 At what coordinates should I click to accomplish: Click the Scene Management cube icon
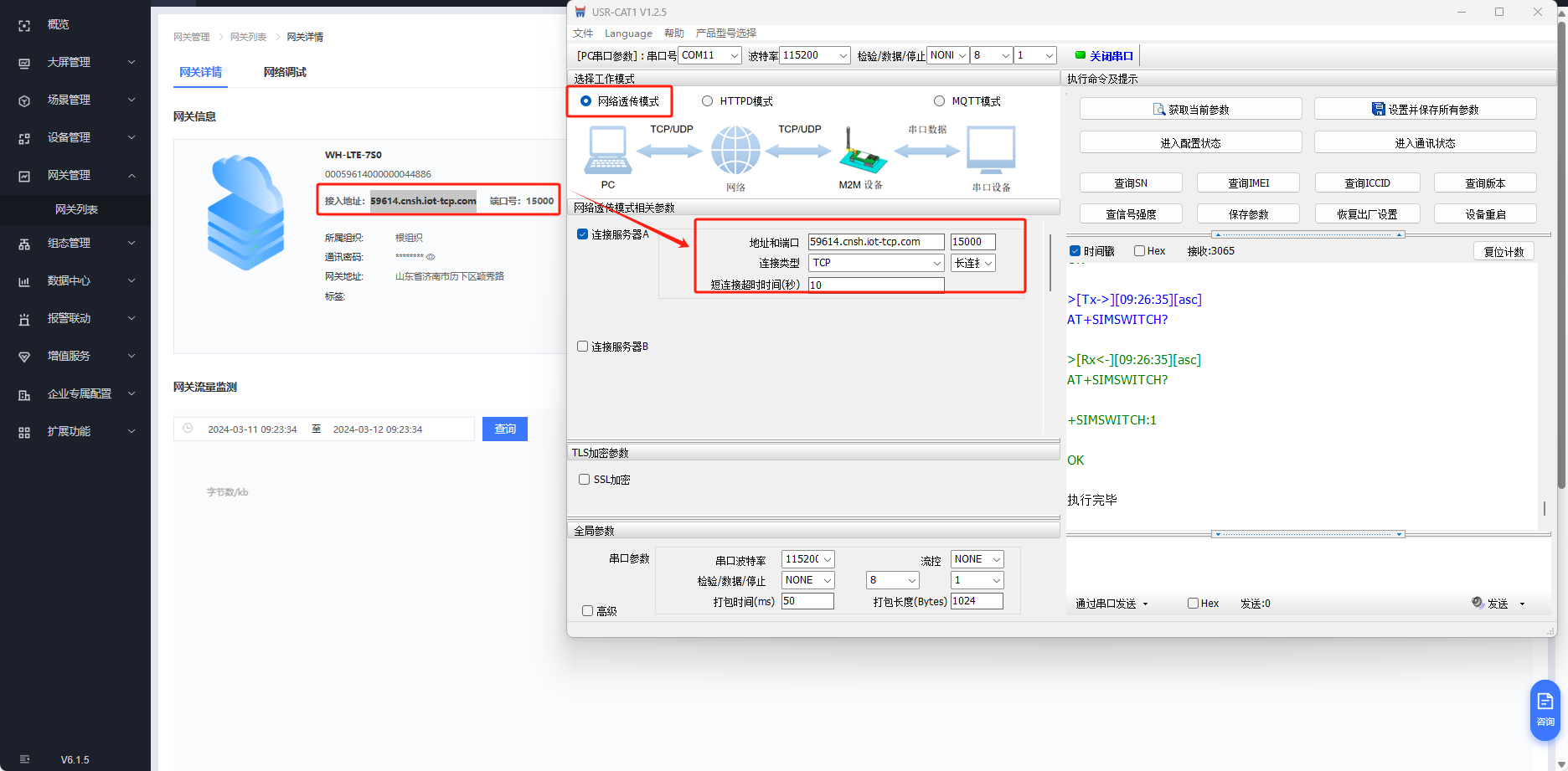(x=24, y=100)
